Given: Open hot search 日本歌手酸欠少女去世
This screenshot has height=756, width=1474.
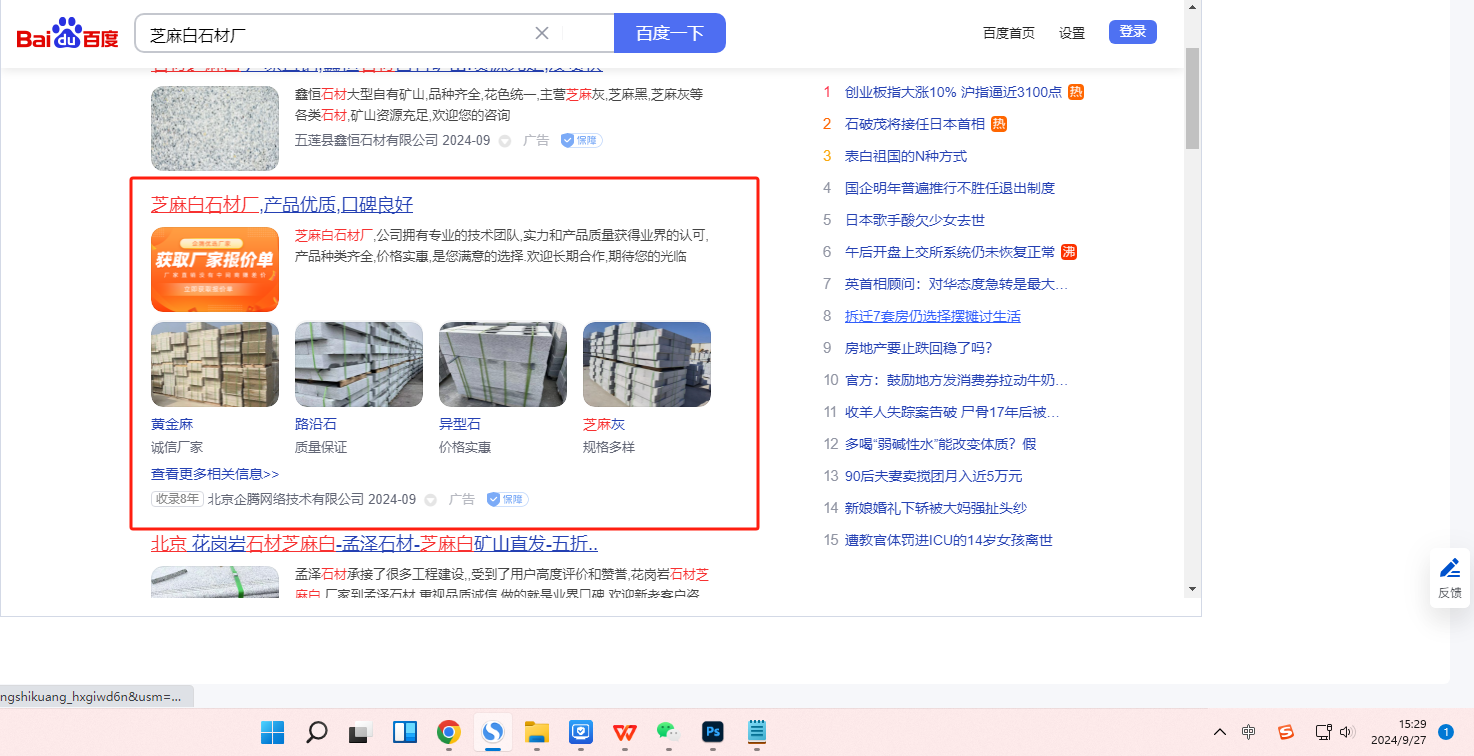Looking at the screenshot, I should click(915, 220).
